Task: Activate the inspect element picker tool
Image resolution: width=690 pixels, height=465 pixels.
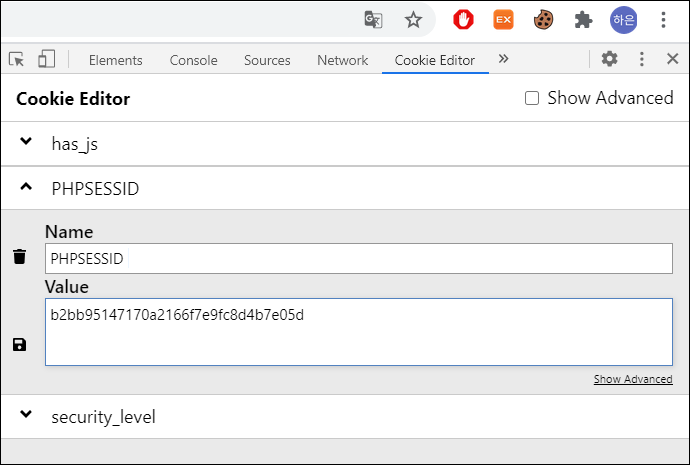Action: click(17, 59)
